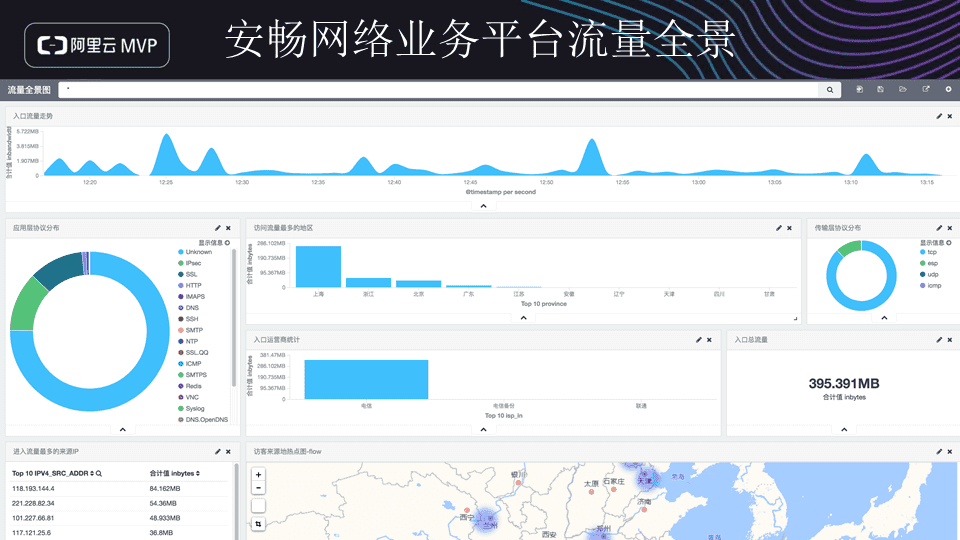The height and width of the screenshot is (540, 960).
Task: Click the filter magnifier next to IPV4_SRC_ADDR header
Action: [x=99, y=473]
